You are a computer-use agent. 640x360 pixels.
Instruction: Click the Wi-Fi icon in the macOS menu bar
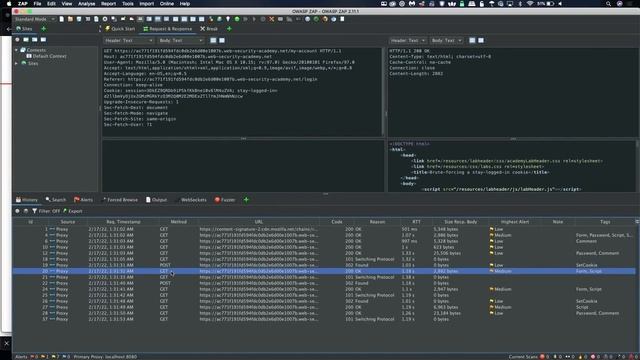(530, 4)
